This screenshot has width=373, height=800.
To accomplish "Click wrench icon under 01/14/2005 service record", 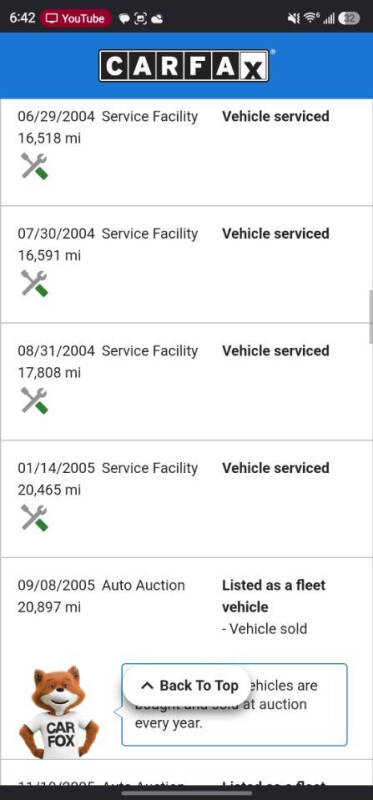I will pos(34,518).
